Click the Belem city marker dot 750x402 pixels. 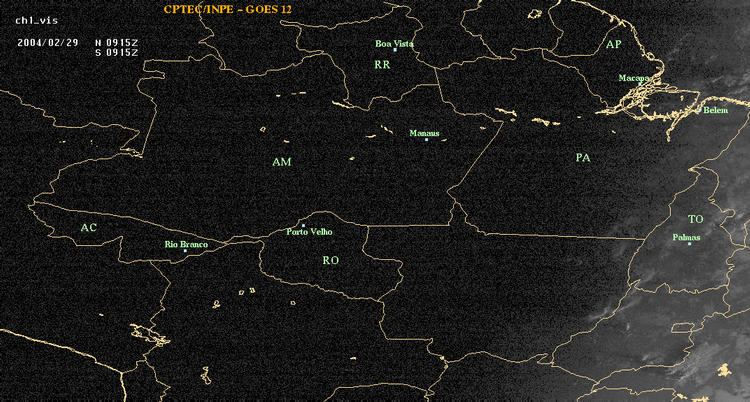click(700, 110)
